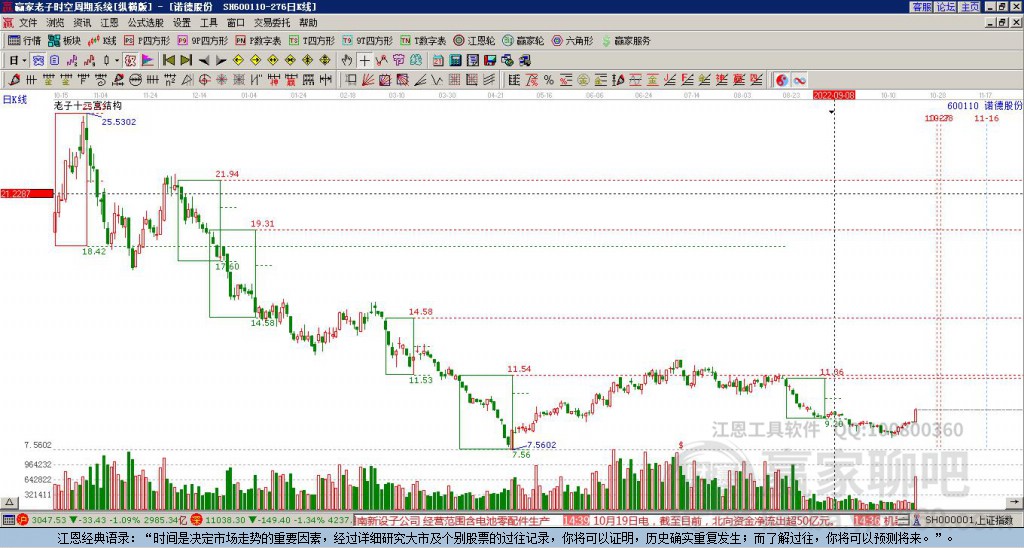Click the SH000001 上证指数 status entry
The width and height of the screenshot is (1024, 548).
click(969, 521)
